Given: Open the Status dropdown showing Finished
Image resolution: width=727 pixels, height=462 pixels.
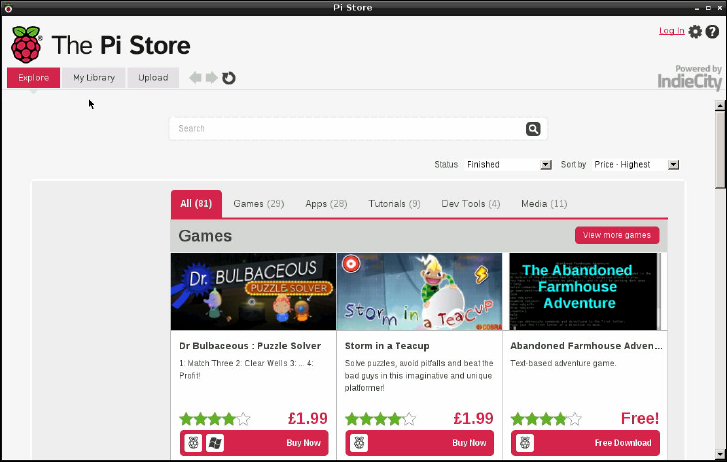Looking at the screenshot, I should pyautogui.click(x=508, y=164).
